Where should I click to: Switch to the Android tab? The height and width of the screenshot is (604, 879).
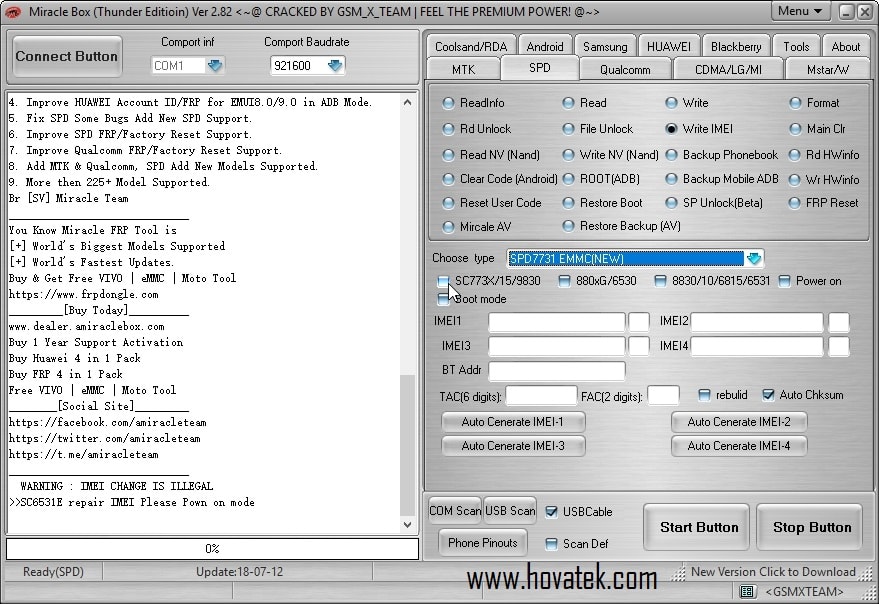coord(545,47)
